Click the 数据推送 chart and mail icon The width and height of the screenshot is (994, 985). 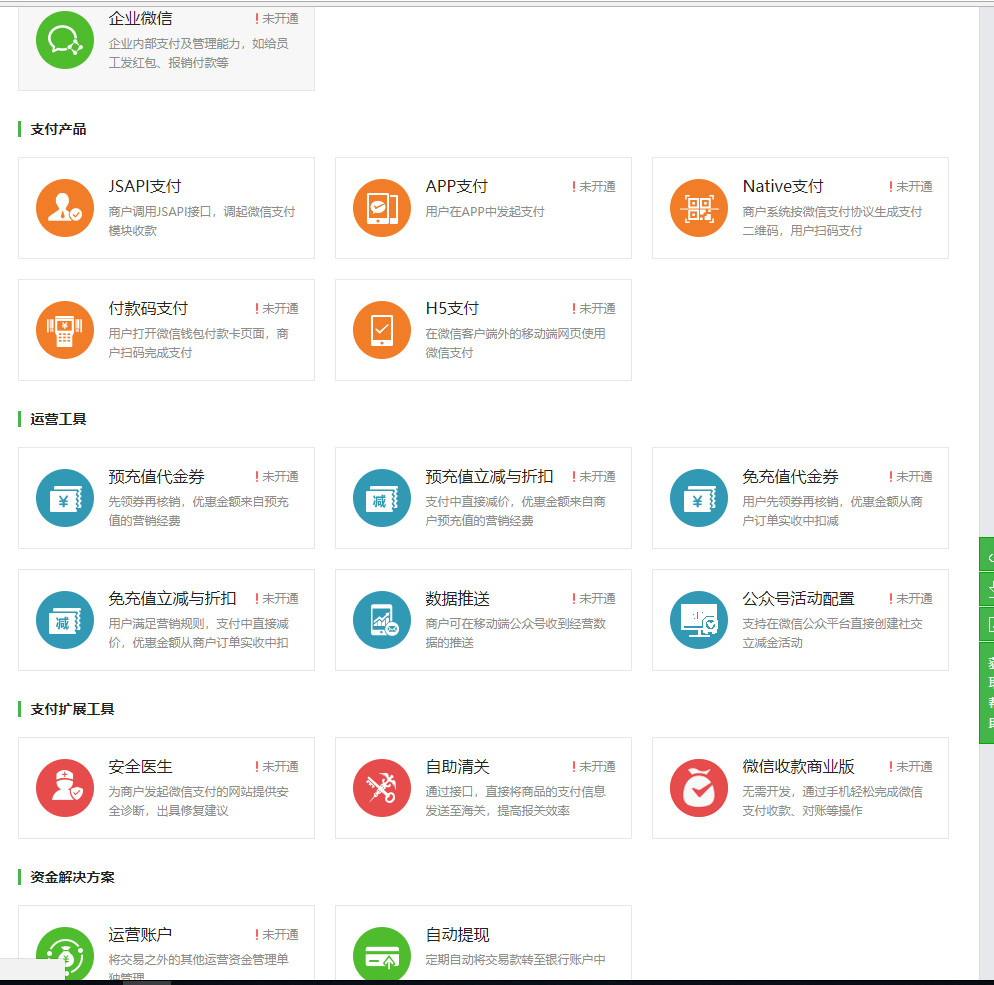(x=382, y=620)
